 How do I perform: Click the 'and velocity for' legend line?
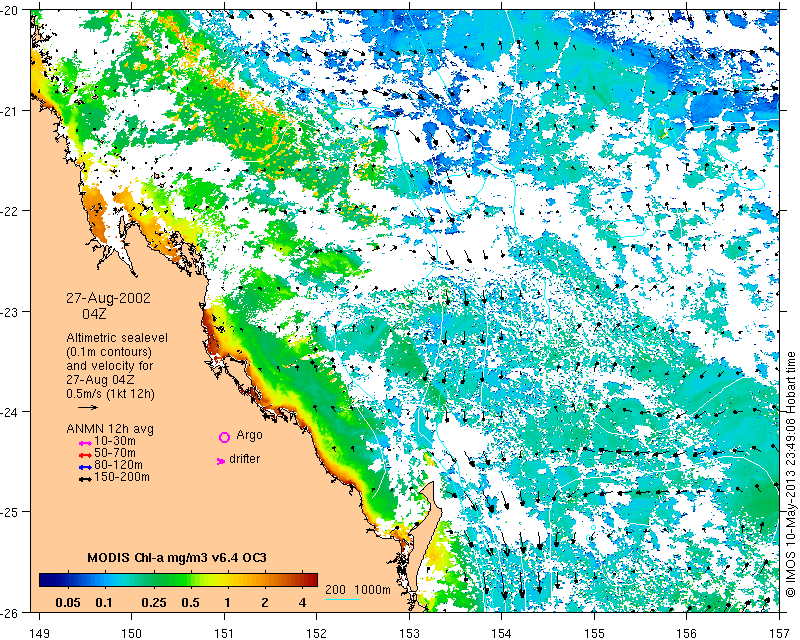click(110, 366)
